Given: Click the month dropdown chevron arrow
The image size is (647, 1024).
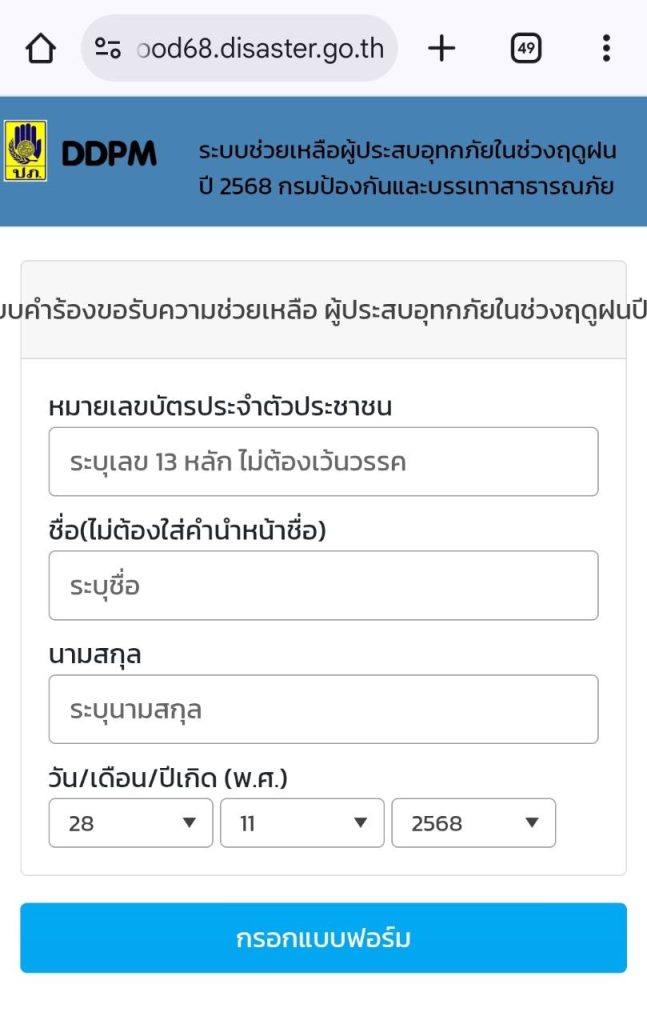Looking at the screenshot, I should pyautogui.click(x=363, y=823).
